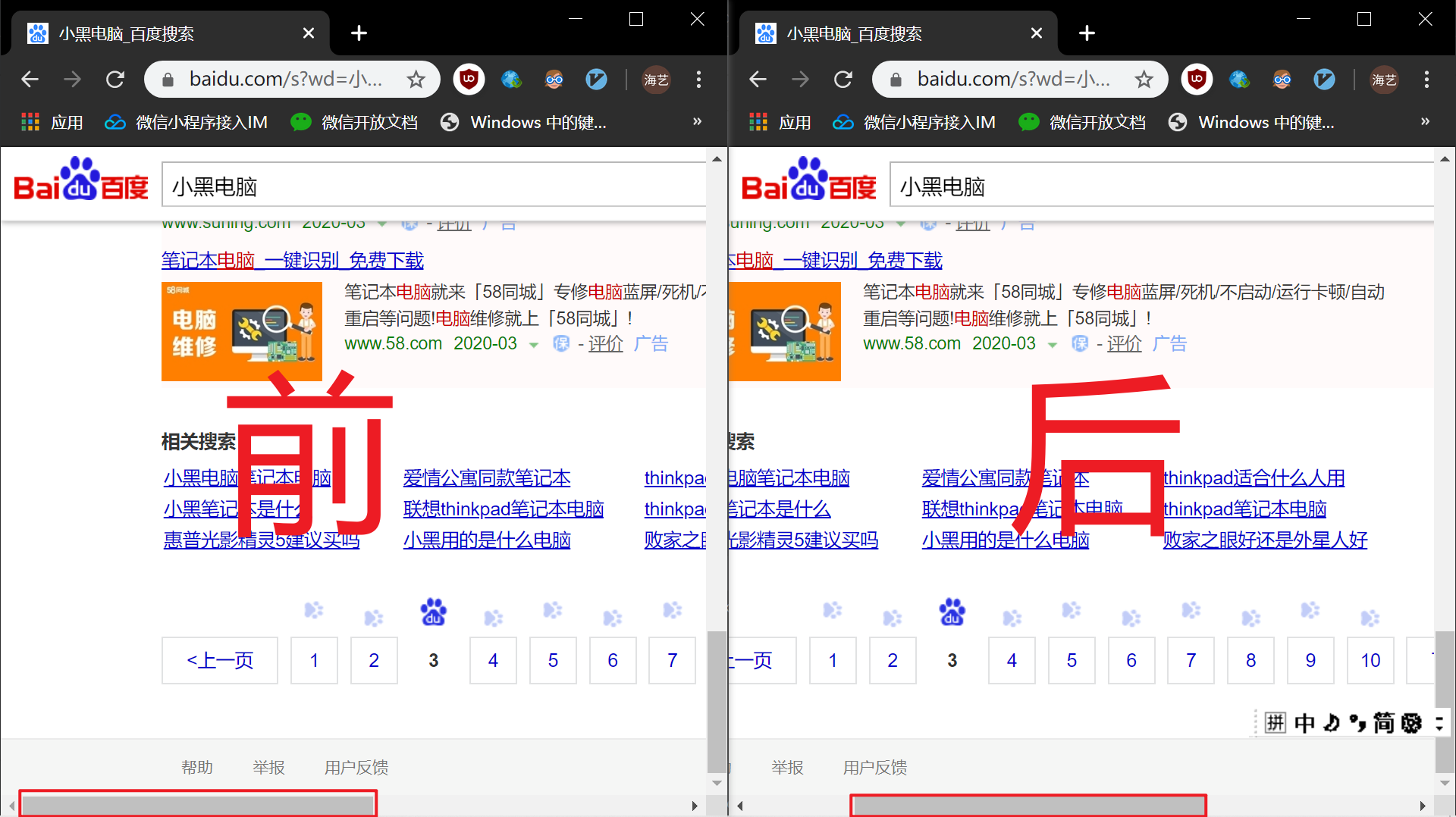
Task: Open the 爱情公寓同款笔记本 related search in the left window
Action: pos(487,478)
